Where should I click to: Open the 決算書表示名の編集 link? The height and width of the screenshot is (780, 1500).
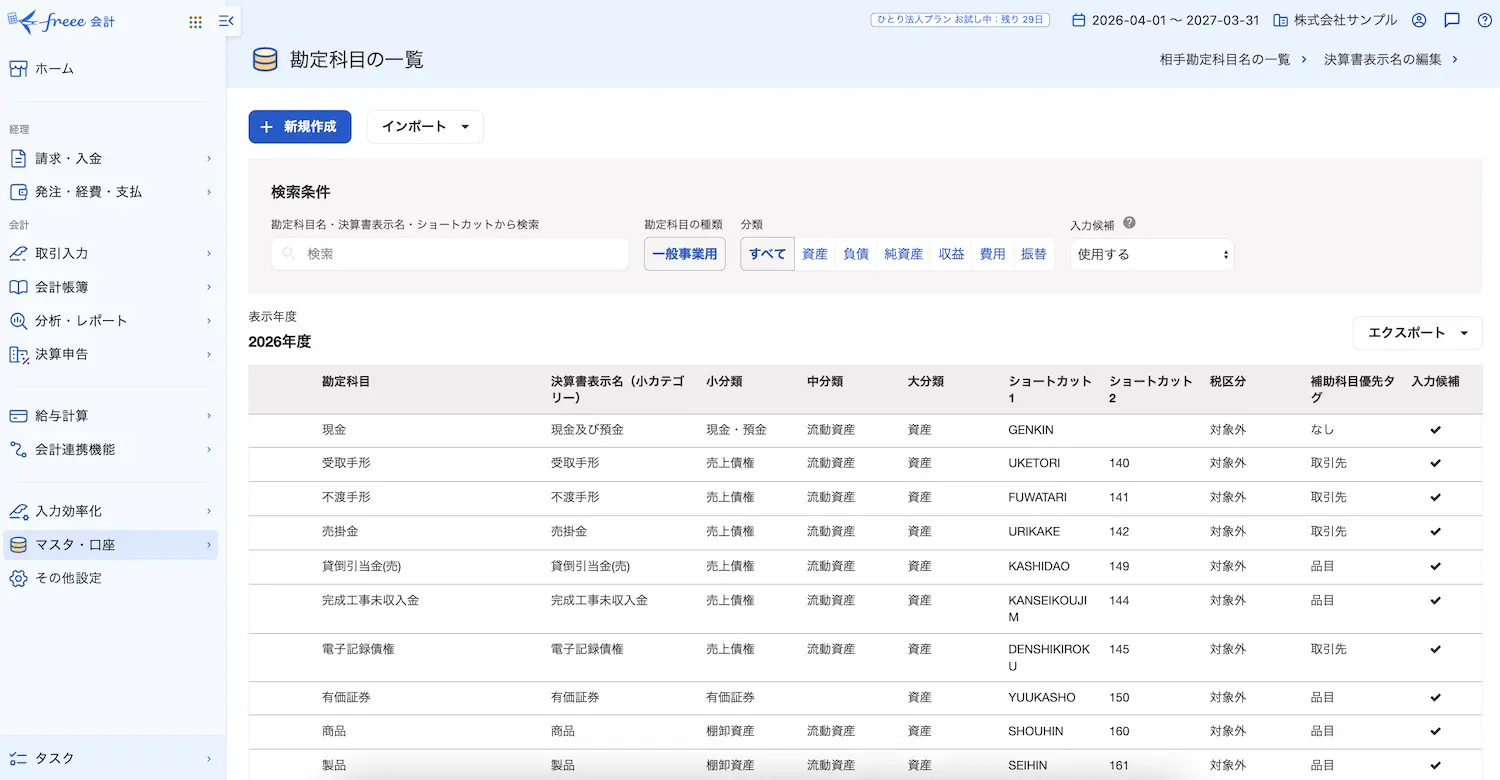coord(1391,60)
